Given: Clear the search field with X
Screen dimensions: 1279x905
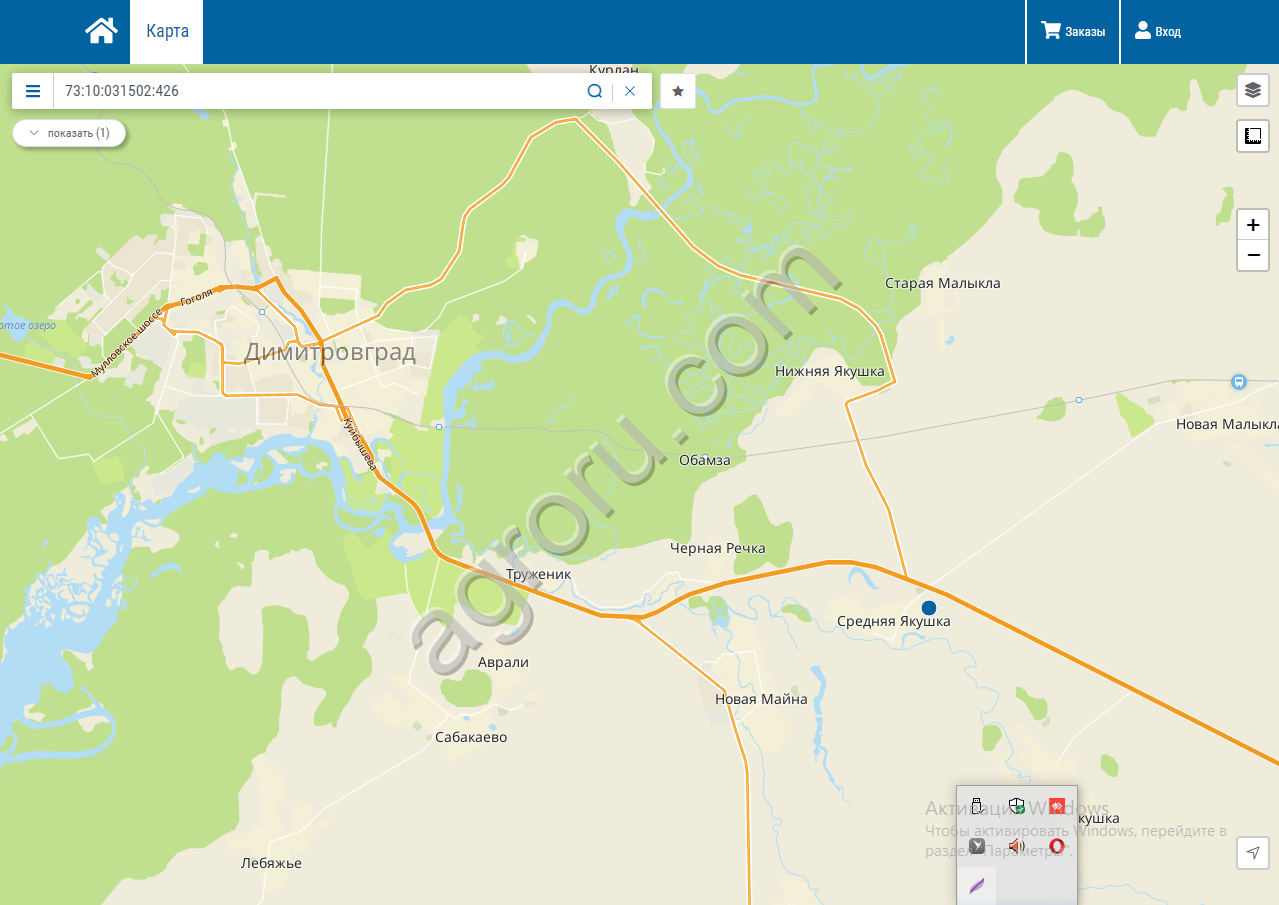Looking at the screenshot, I should tap(630, 91).
